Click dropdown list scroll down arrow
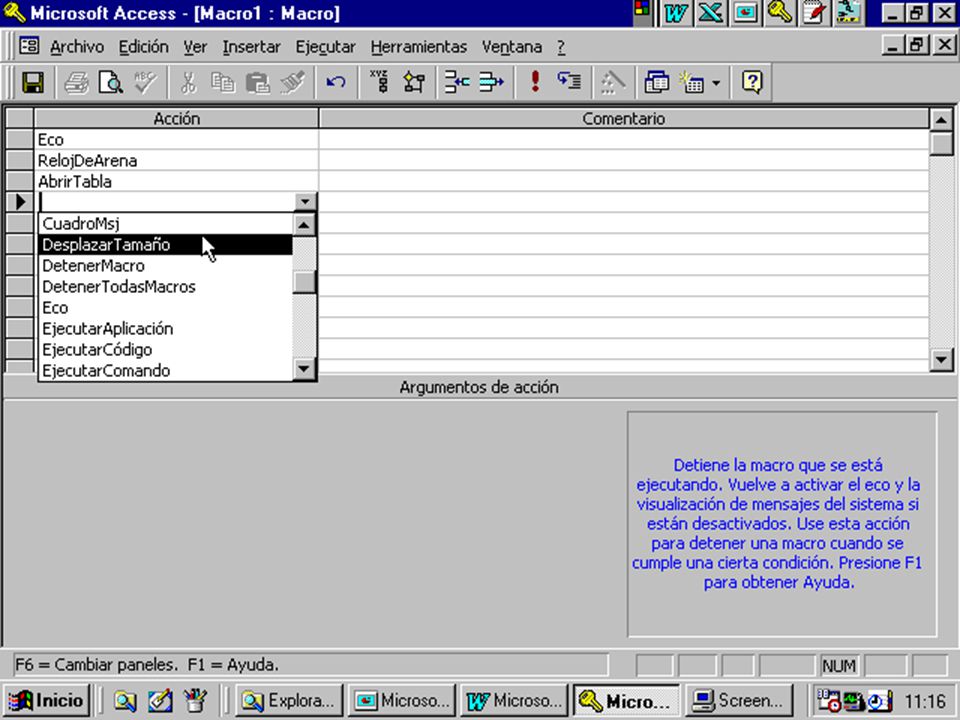Screen dimensions: 960x720 (304, 369)
